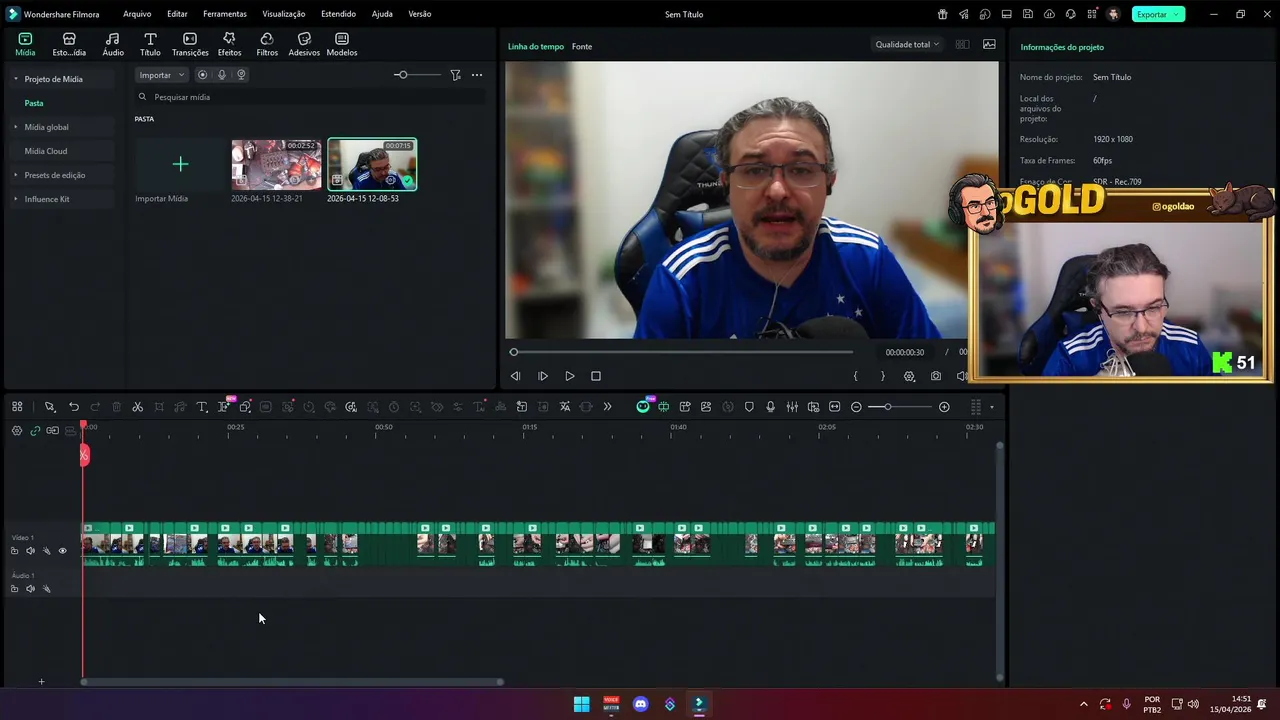Image resolution: width=1280 pixels, height=720 pixels.
Task: Mute the Vídeo 1 track
Action: pos(30,551)
